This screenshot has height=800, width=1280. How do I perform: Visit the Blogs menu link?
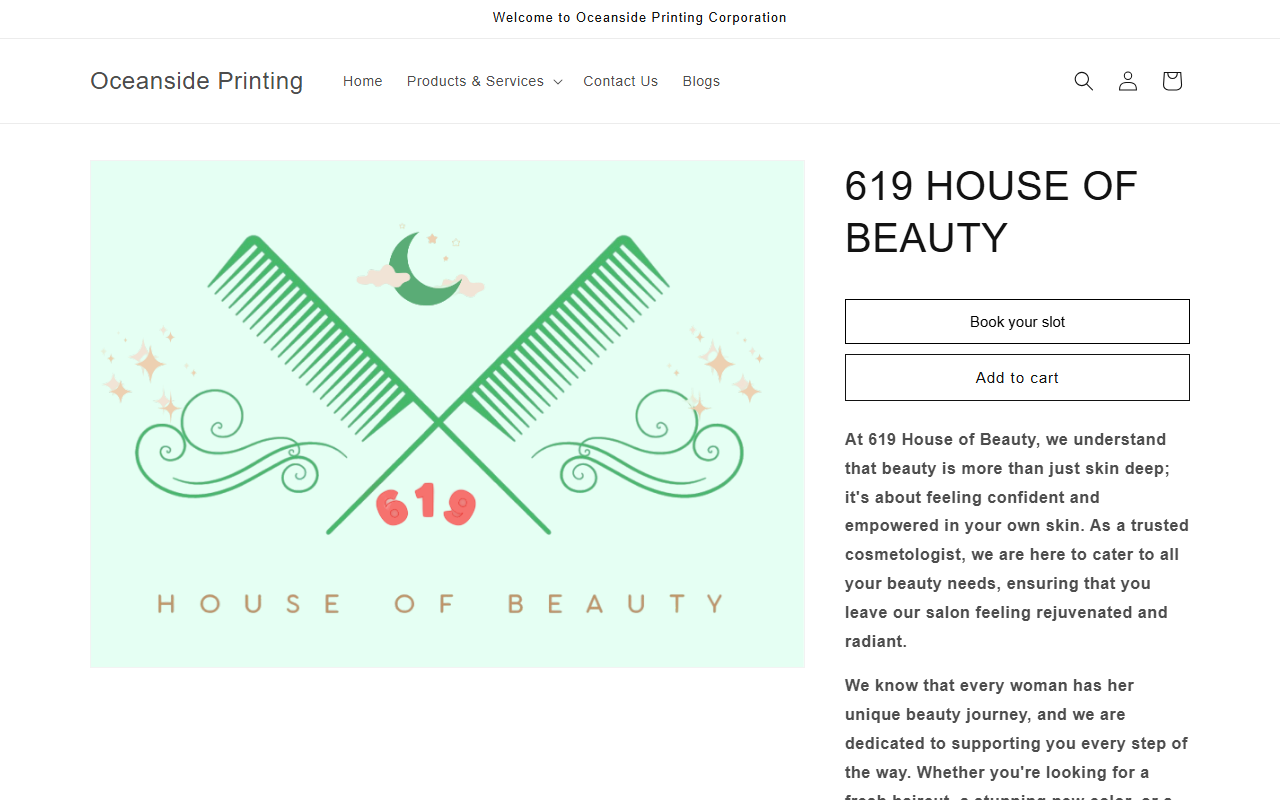(x=701, y=81)
